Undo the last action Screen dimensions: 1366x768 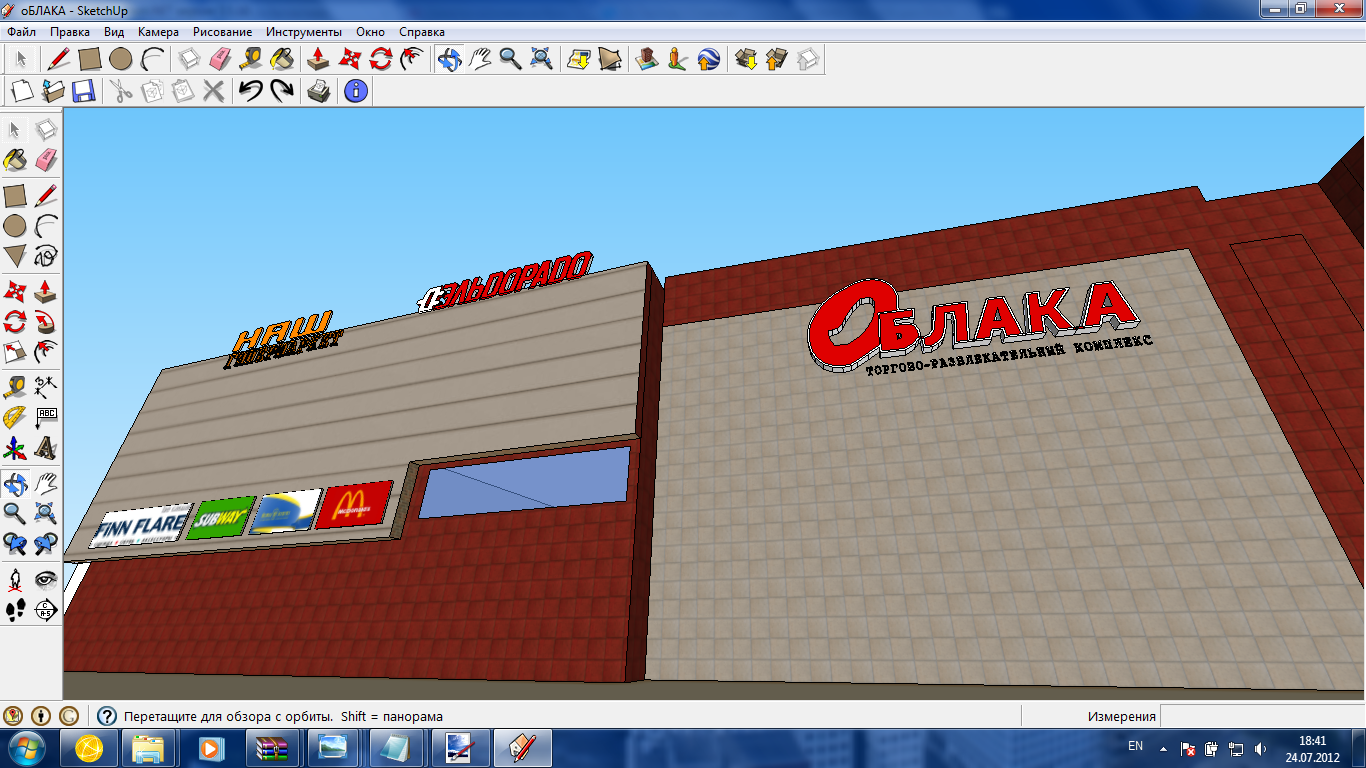(x=250, y=91)
